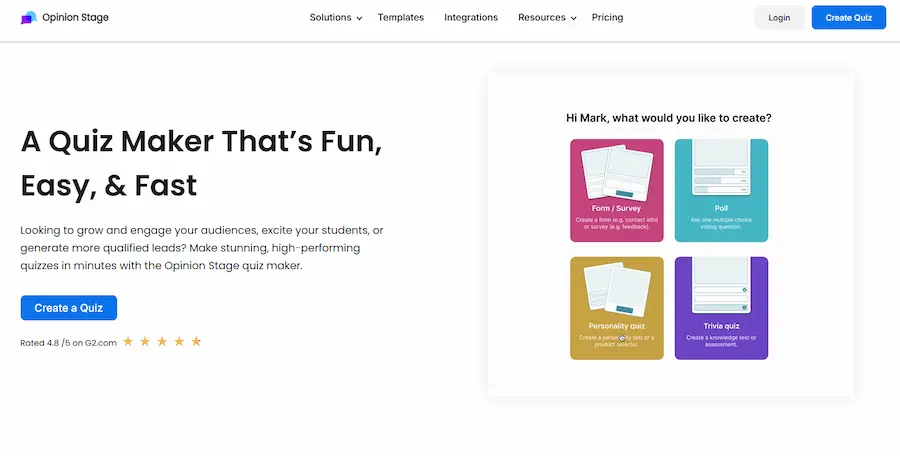
Task: Click the Opinion Stage logo icon
Action: click(28, 17)
